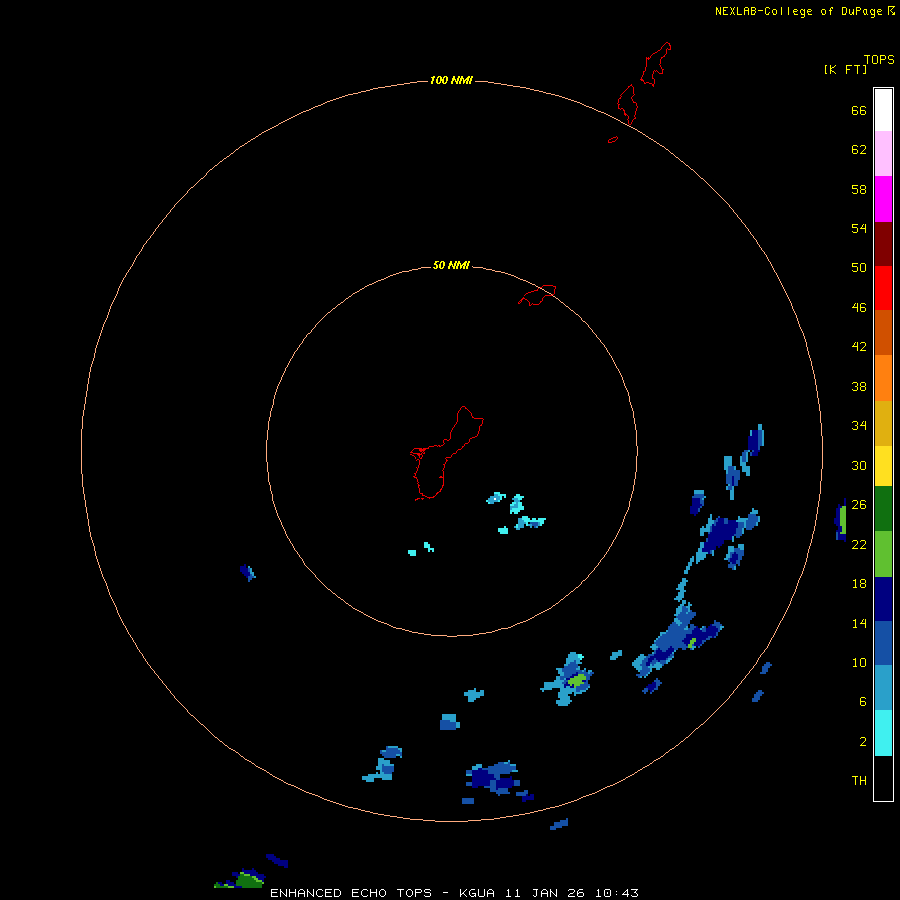Click the "42" legend value
This screenshot has width=900, height=900.
[x=859, y=347]
